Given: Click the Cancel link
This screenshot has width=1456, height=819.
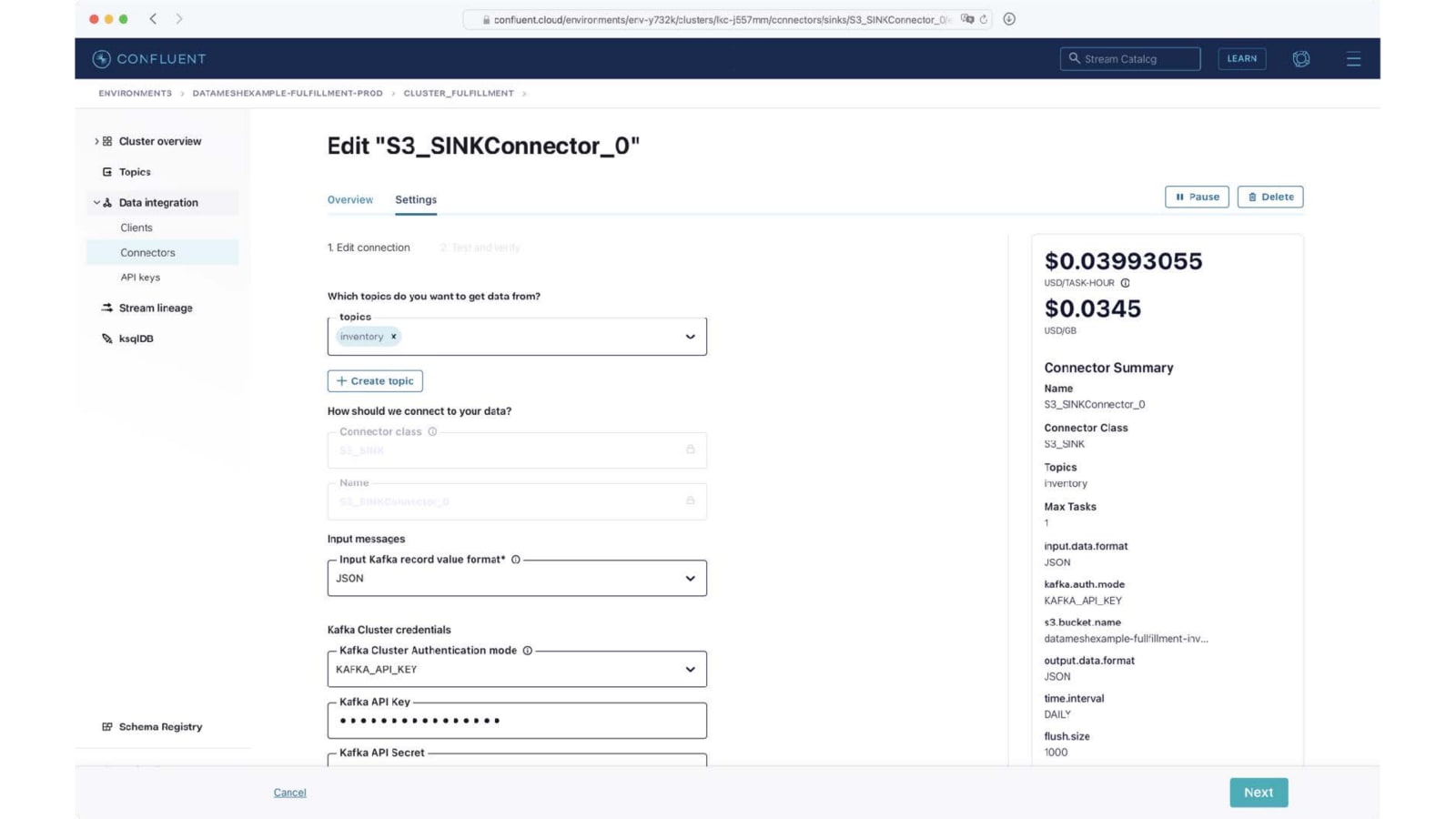Looking at the screenshot, I should pyautogui.click(x=290, y=793).
